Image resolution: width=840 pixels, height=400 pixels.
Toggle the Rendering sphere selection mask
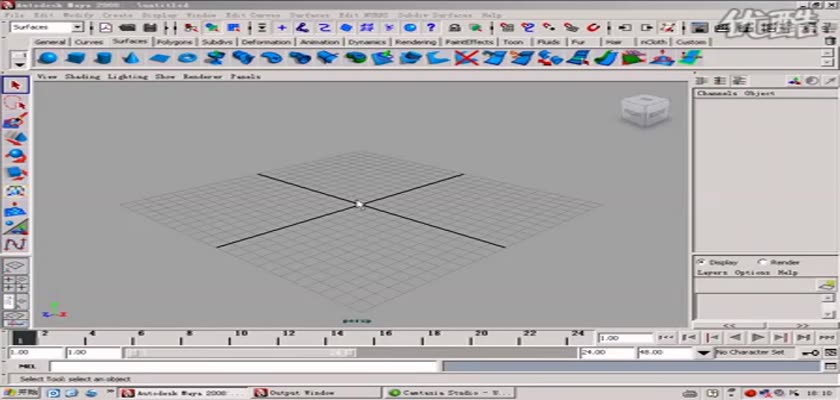pos(410,27)
